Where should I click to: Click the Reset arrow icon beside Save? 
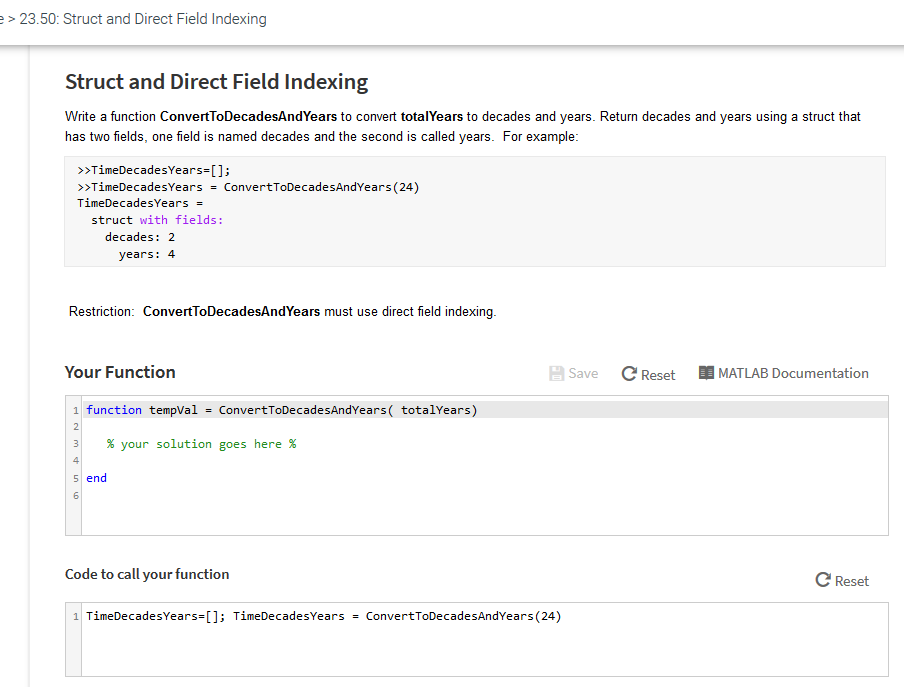coord(629,374)
